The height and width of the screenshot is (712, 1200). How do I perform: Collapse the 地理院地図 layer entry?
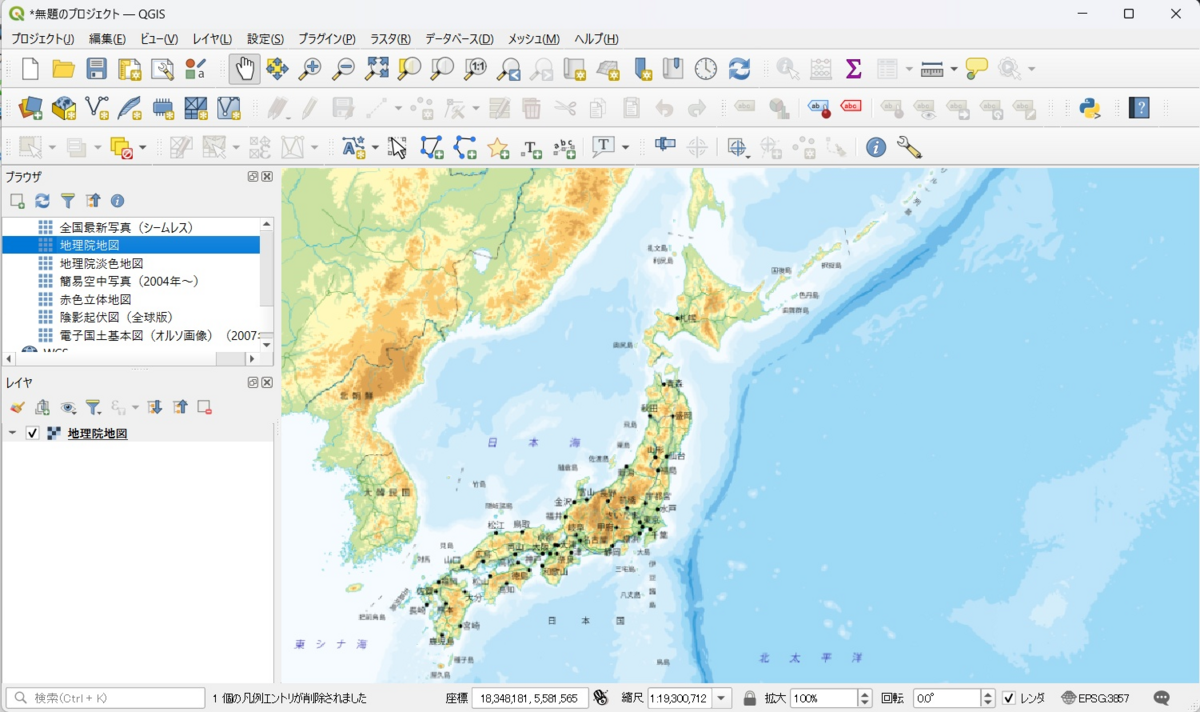[x=12, y=433]
